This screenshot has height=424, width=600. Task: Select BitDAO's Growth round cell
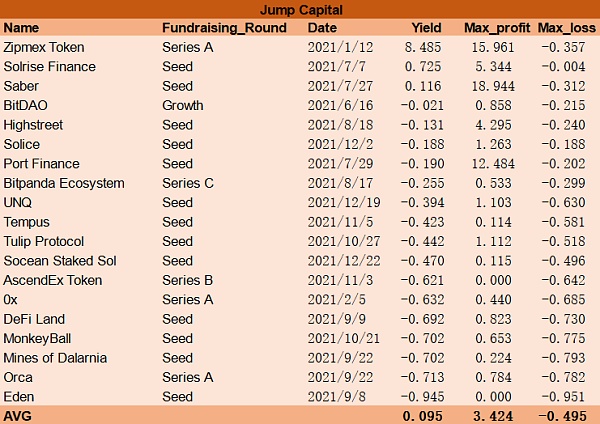182,105
